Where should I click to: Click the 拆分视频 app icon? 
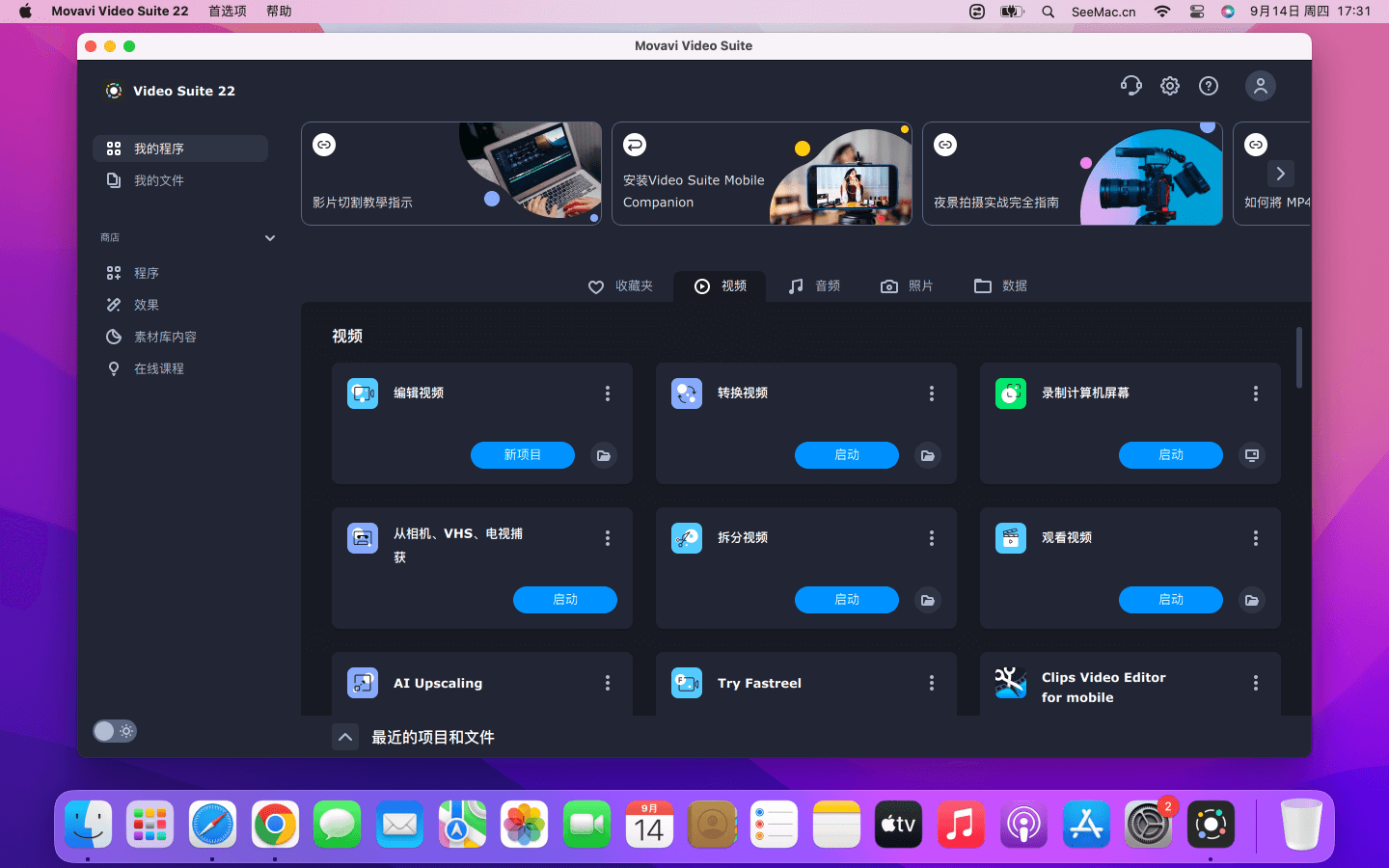pyautogui.click(x=687, y=538)
